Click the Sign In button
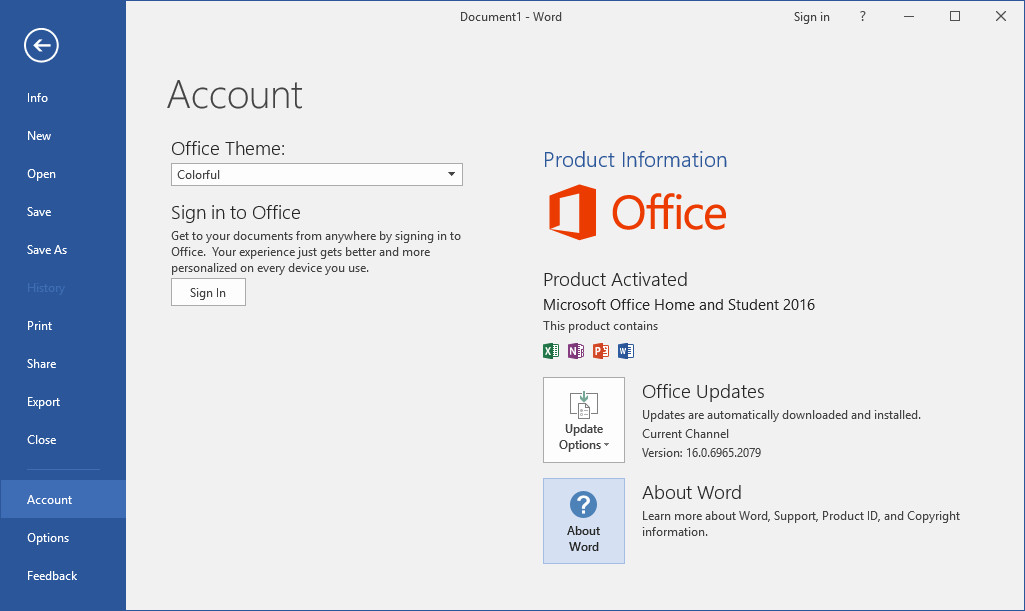Screen dimensions: 1025x611 (208, 292)
